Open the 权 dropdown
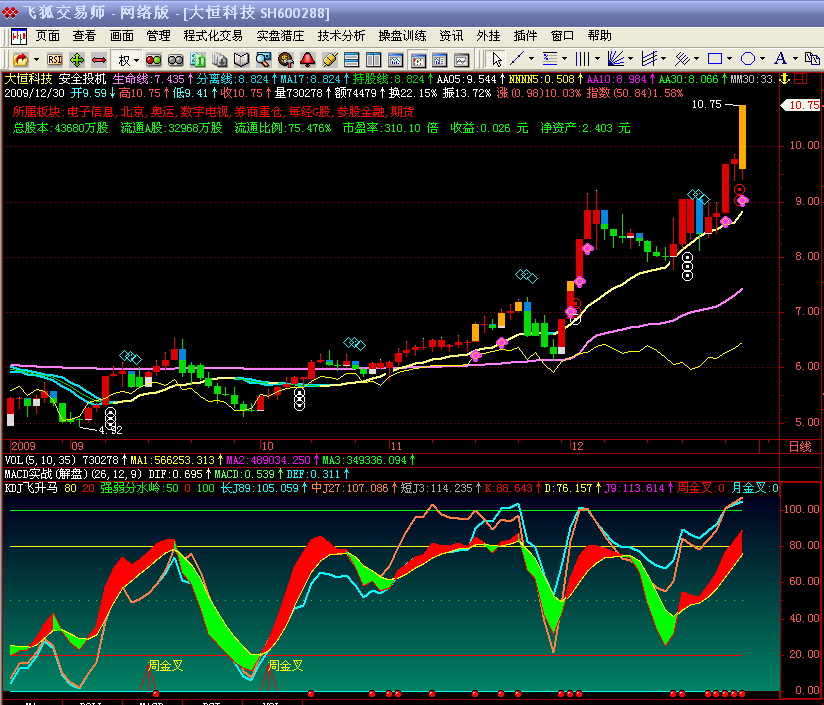The height and width of the screenshot is (705, 824). tap(129, 59)
